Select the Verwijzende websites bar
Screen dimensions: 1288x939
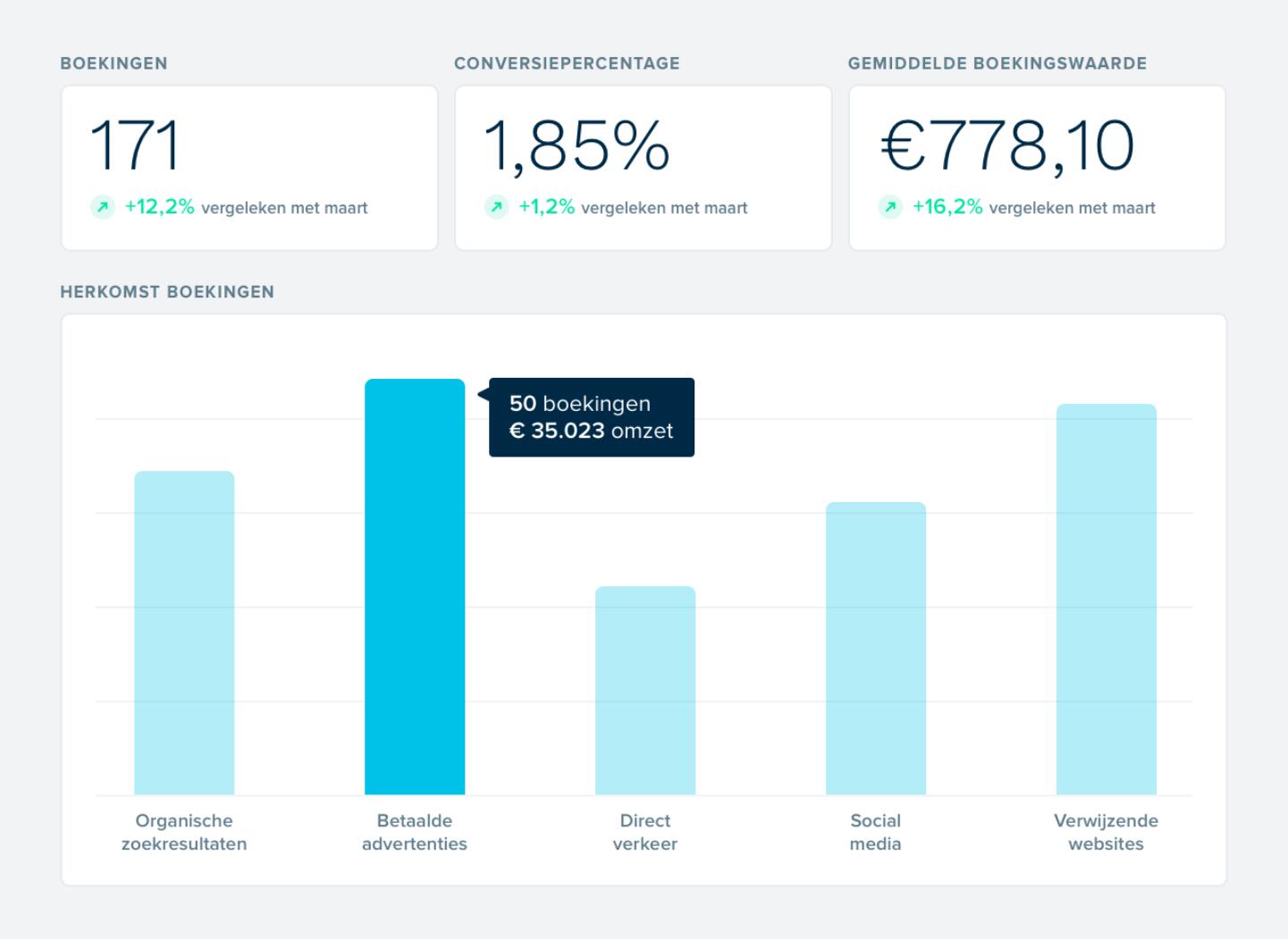tap(1107, 599)
